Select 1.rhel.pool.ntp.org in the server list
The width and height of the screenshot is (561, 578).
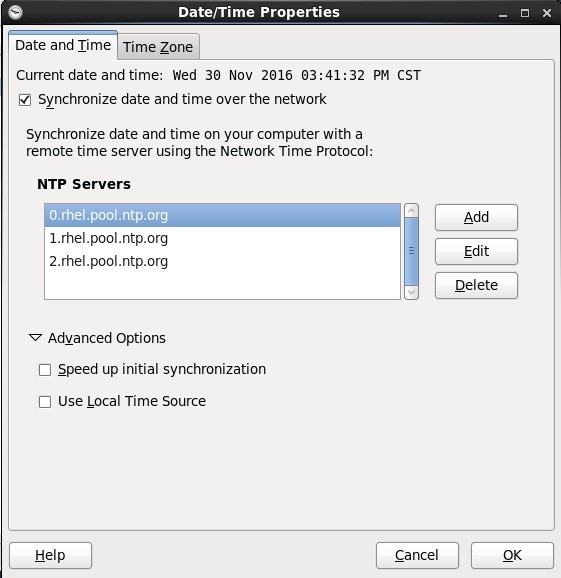pos(222,238)
